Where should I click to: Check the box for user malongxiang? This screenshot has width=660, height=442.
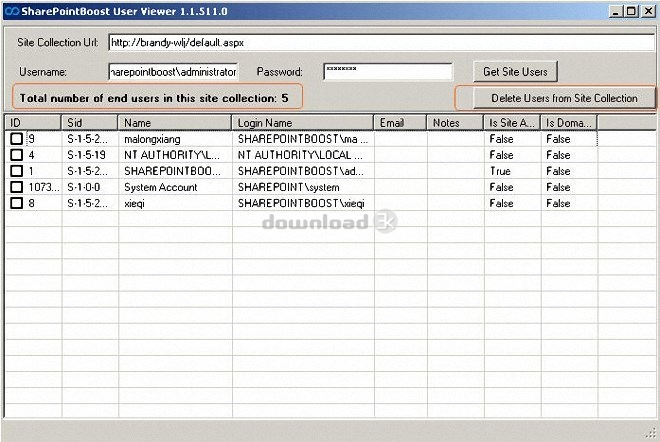point(16,139)
